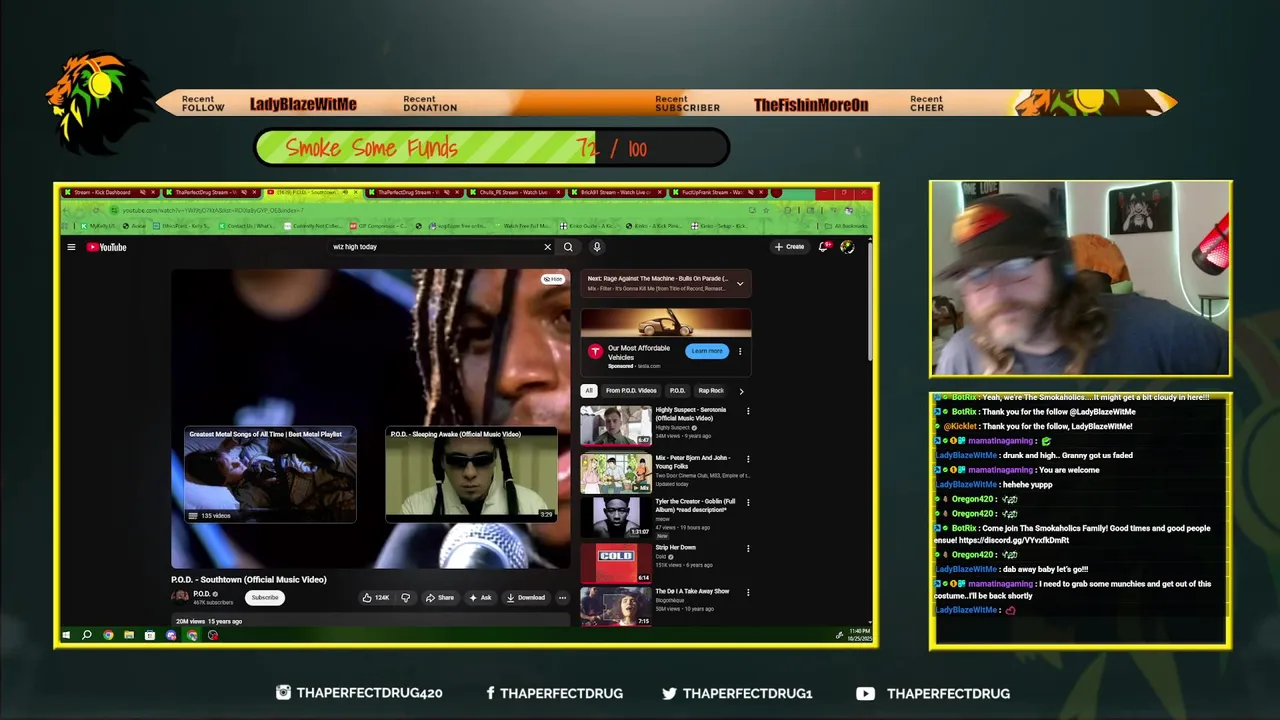Download the Southtown video
Image resolution: width=1280 pixels, height=720 pixels.
(526, 597)
